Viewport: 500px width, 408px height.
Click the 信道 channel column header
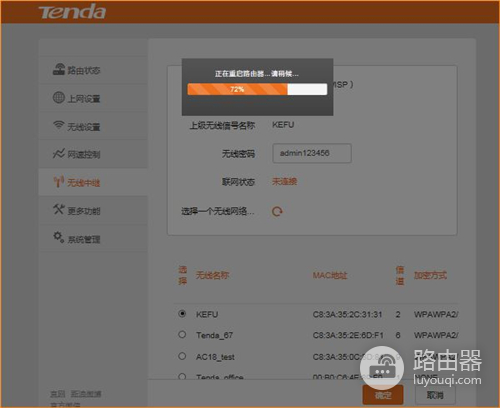(x=400, y=275)
